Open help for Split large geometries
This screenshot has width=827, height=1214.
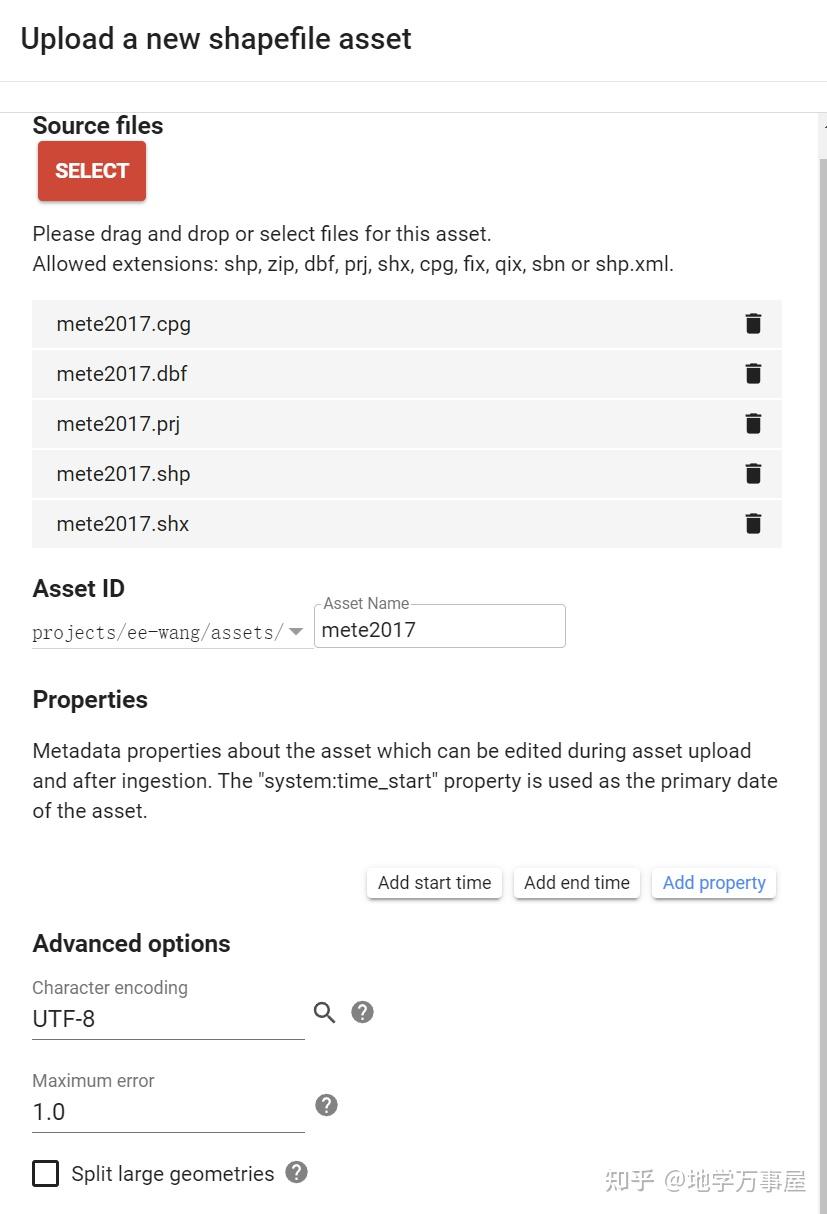coord(296,1172)
